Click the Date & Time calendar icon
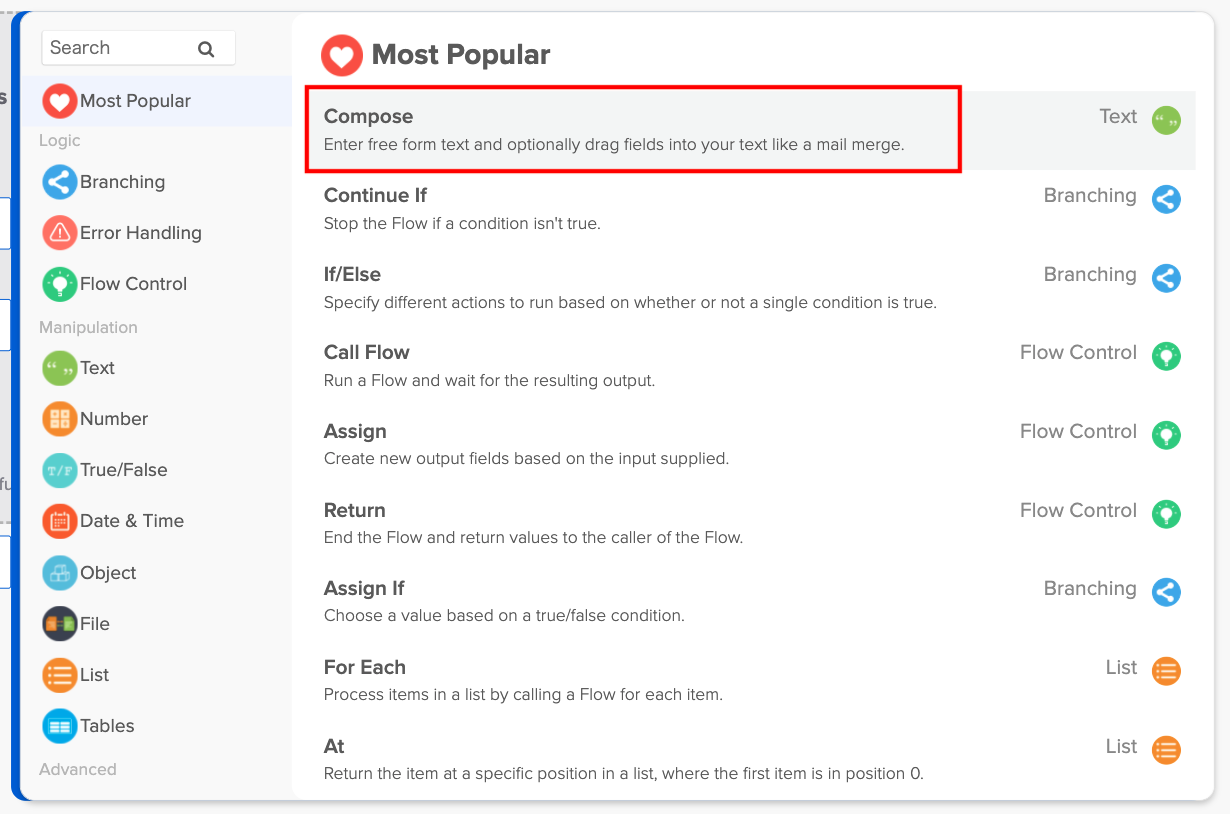Viewport: 1230px width, 814px height. [x=60, y=521]
